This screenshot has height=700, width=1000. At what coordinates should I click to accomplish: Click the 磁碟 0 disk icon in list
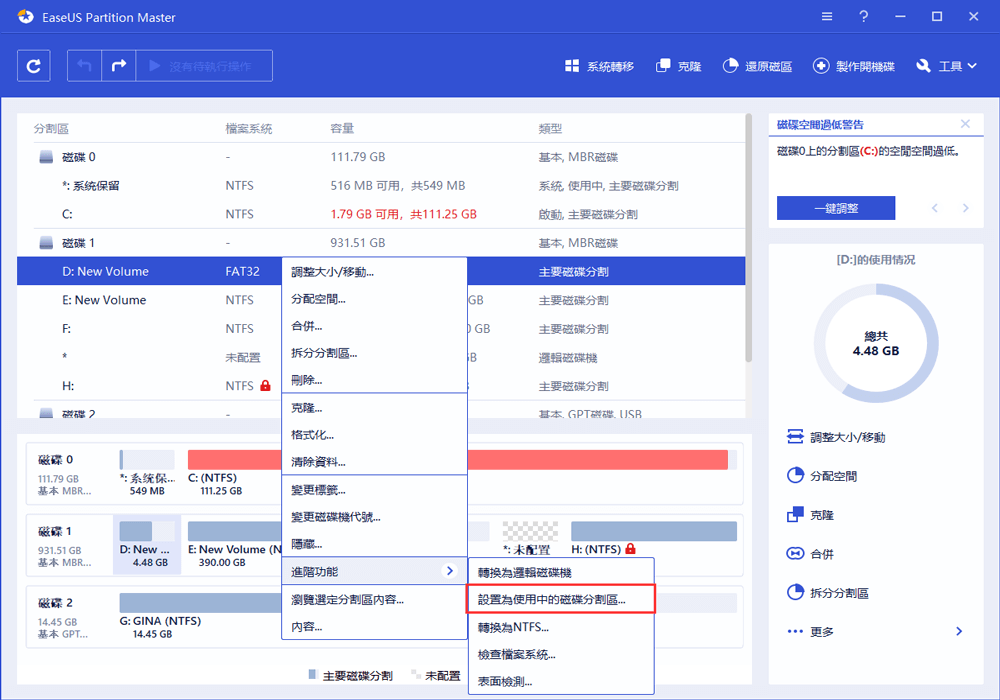(x=46, y=157)
